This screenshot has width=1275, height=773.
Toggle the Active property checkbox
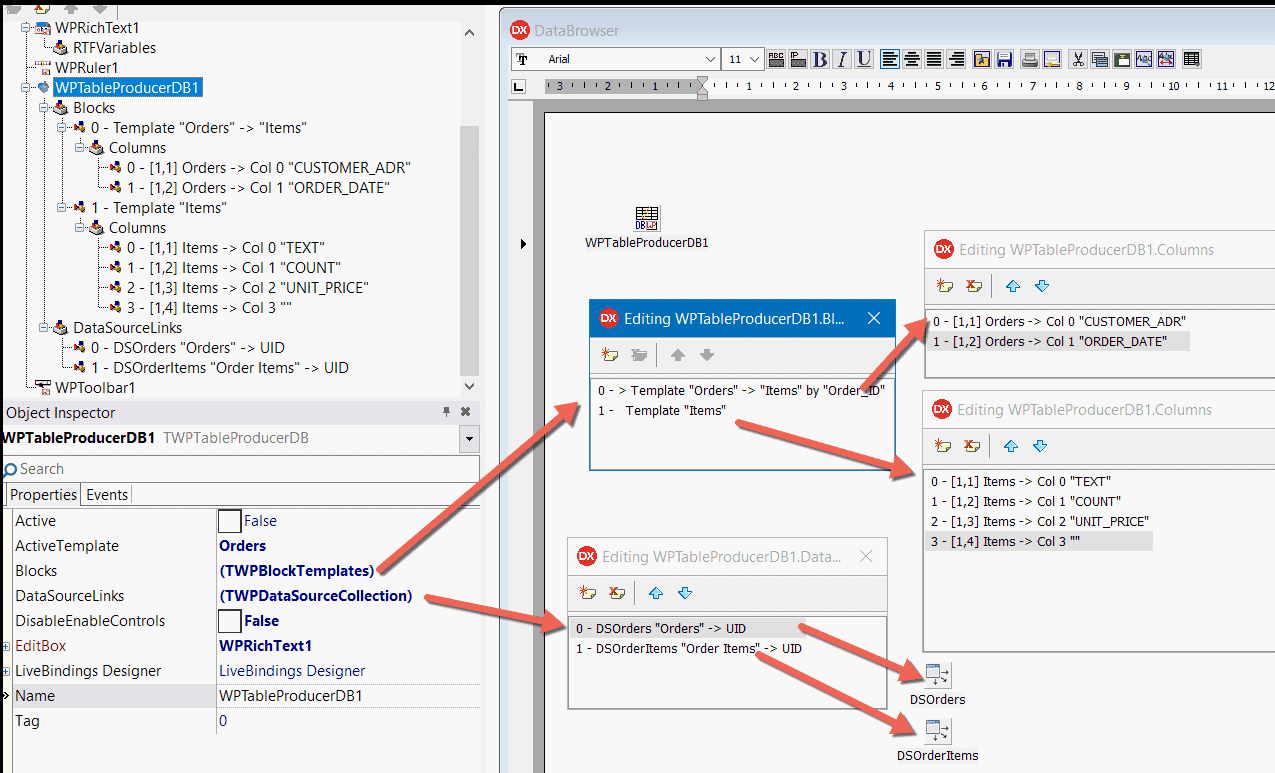click(229, 521)
